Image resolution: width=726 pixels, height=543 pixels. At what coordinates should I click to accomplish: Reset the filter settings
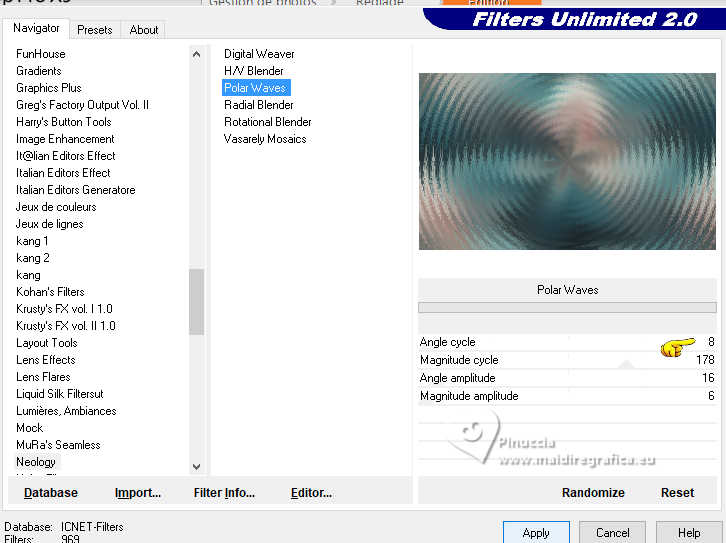(x=677, y=493)
